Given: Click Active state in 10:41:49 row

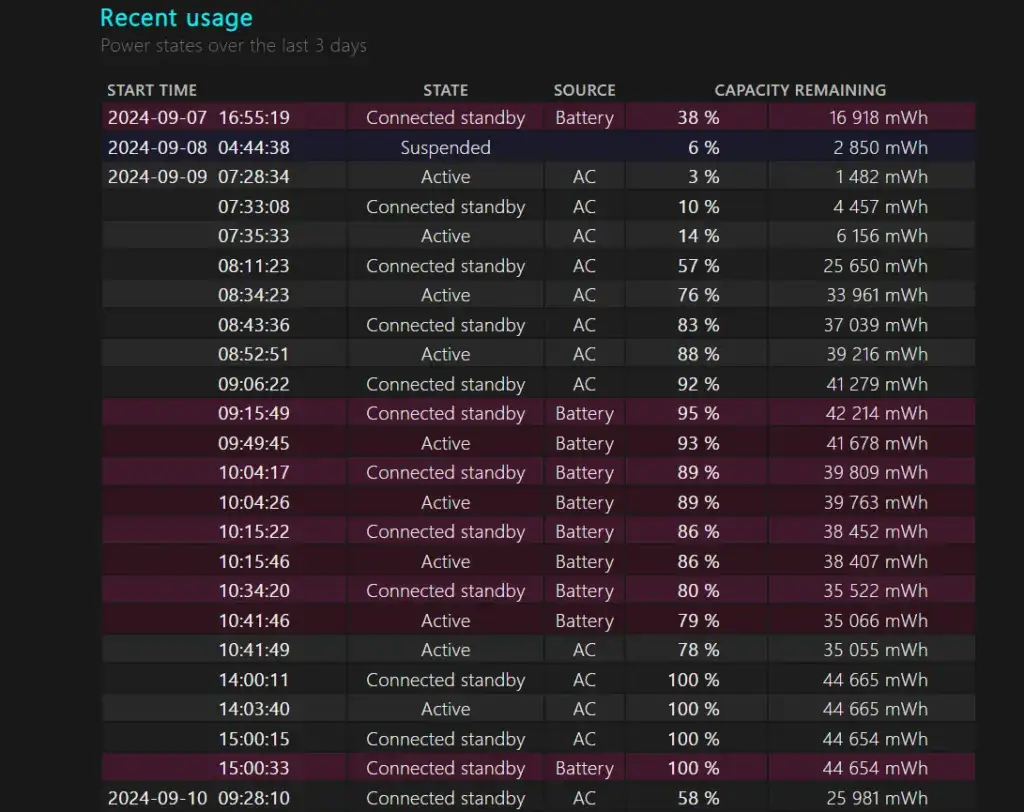Looking at the screenshot, I should [x=445, y=650].
